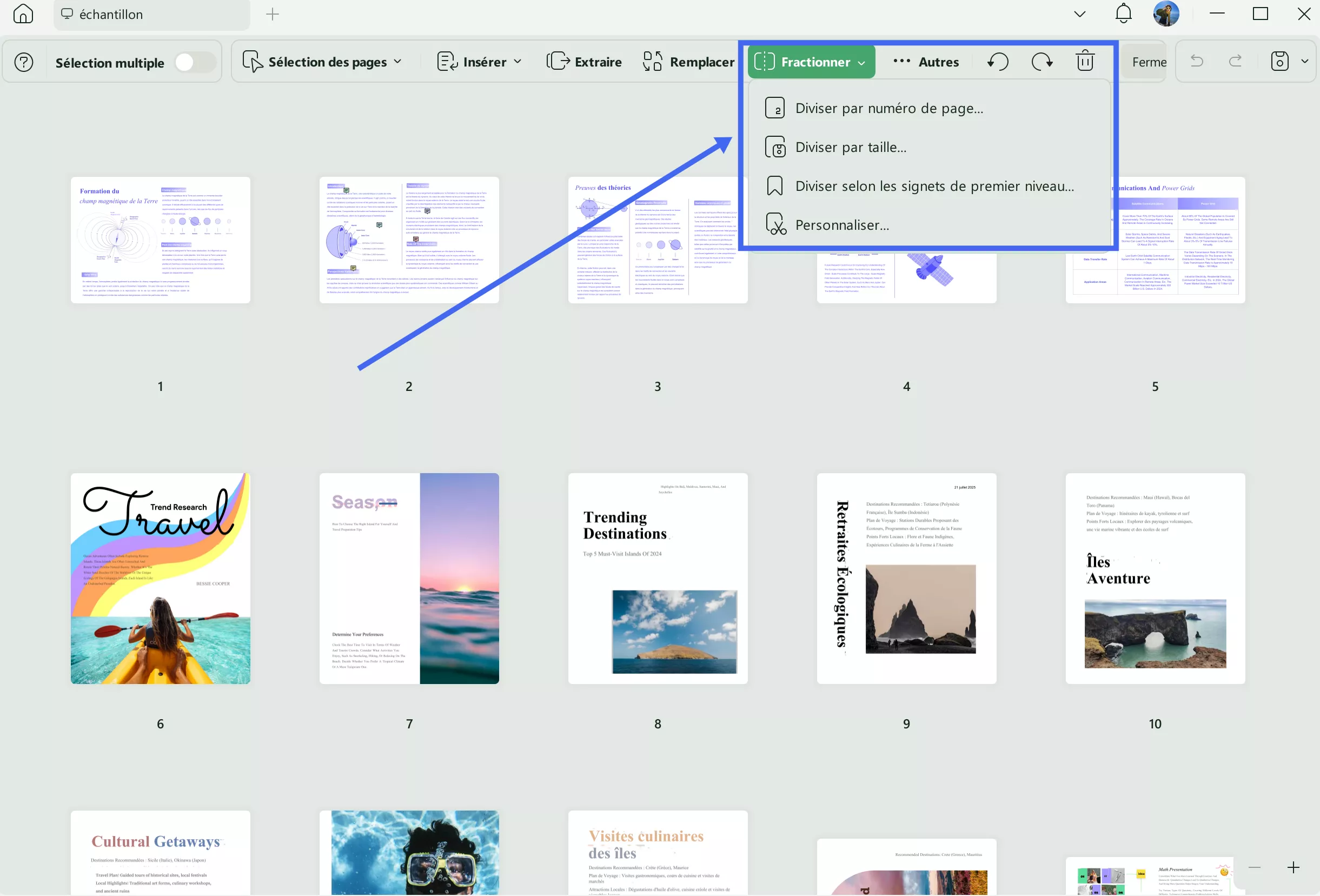Zoom in with the plus control

(x=1294, y=867)
